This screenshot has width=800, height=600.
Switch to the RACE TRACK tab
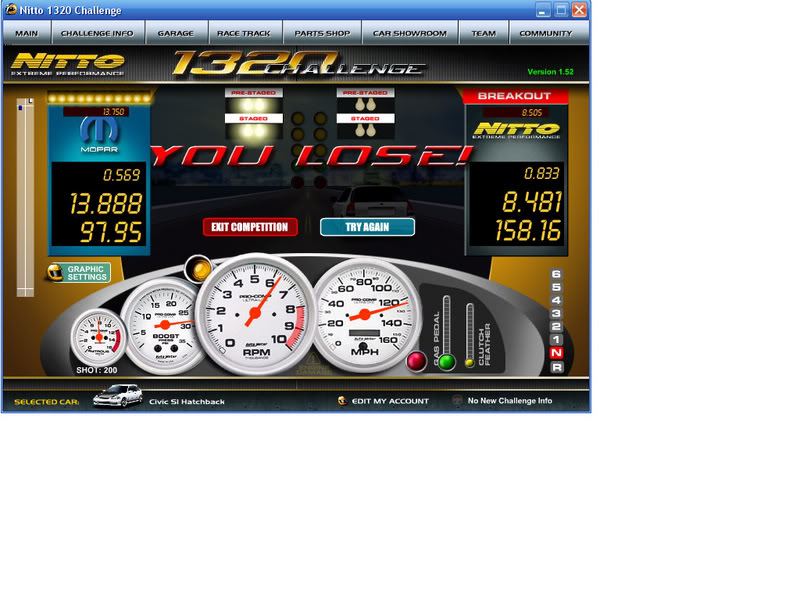point(244,33)
